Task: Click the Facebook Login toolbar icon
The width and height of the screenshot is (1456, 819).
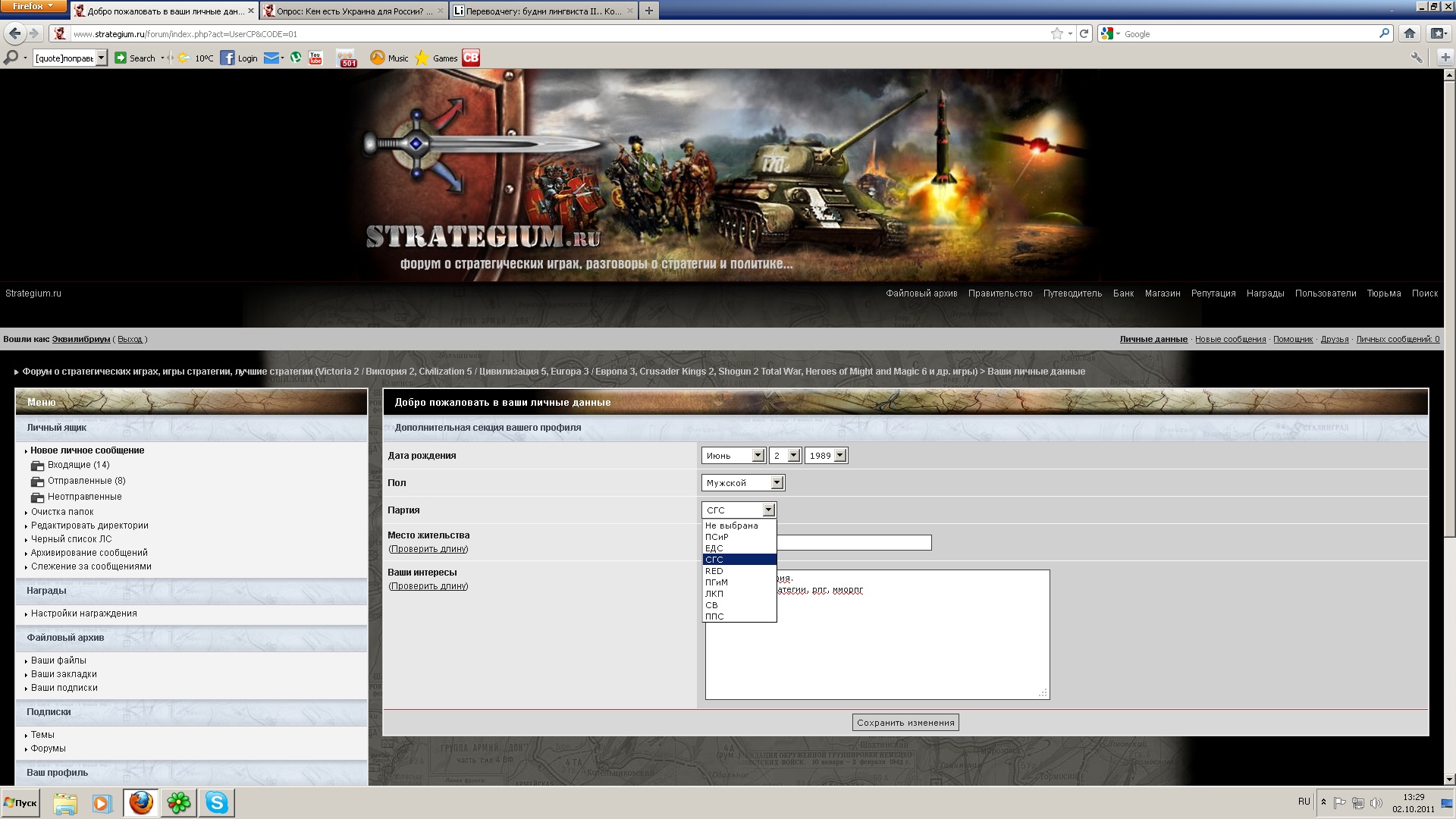Action: (239, 58)
